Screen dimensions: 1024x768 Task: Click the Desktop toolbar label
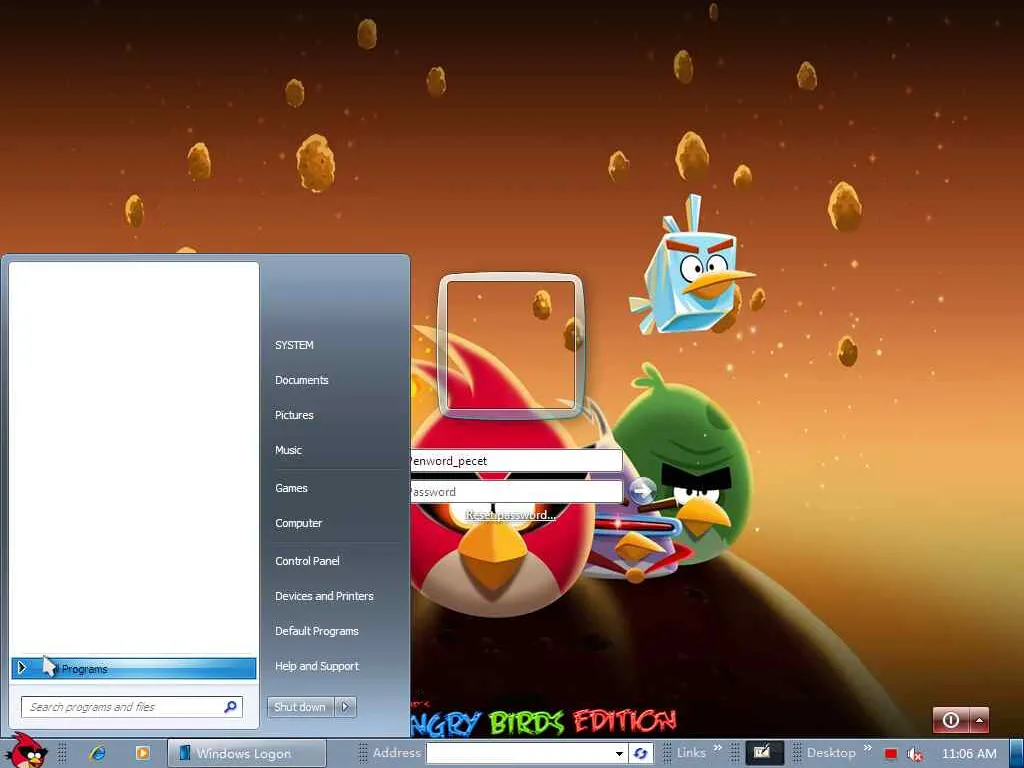click(831, 753)
